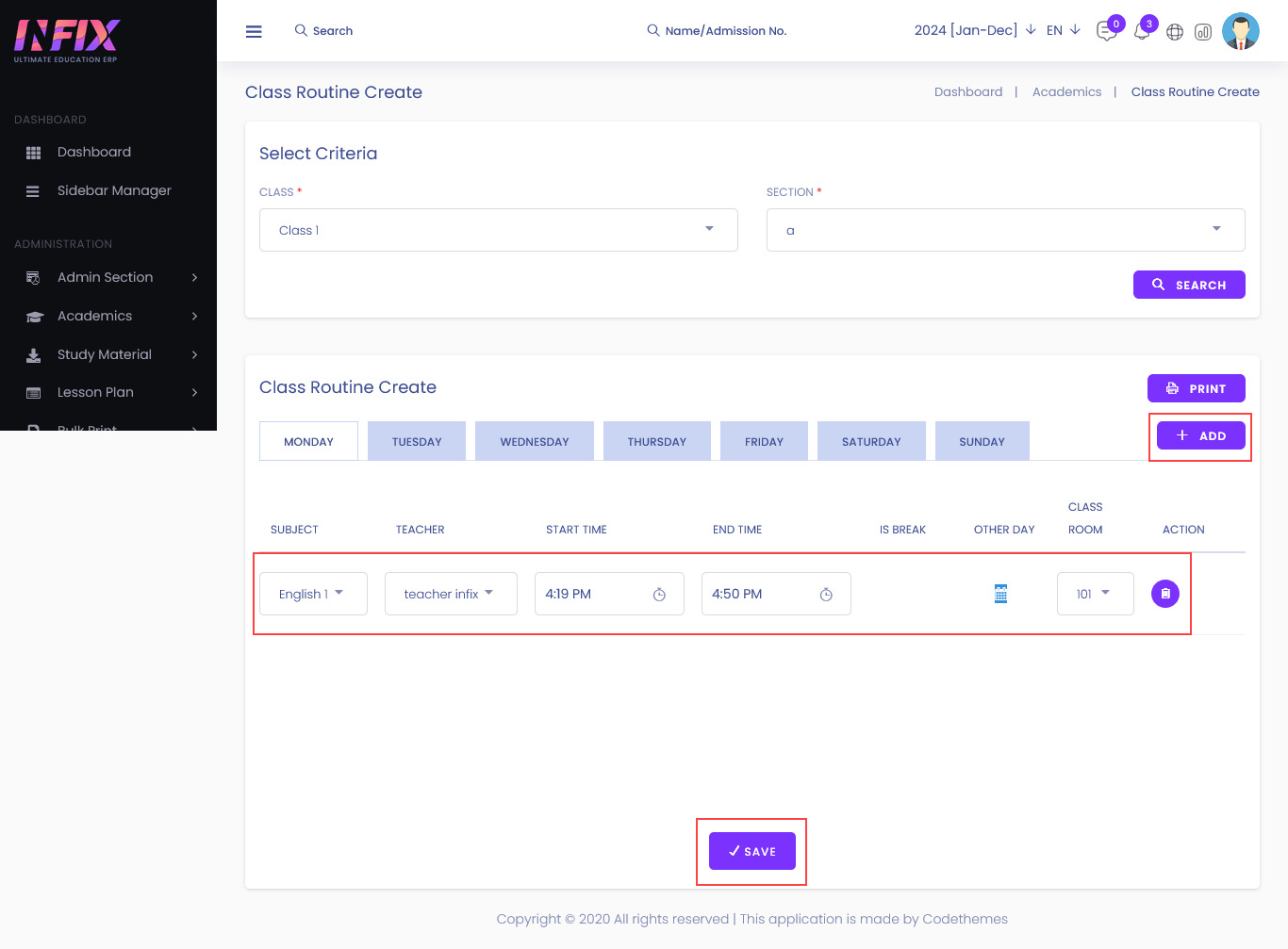
Task: Click the TEACHER column header
Action: coord(420,530)
